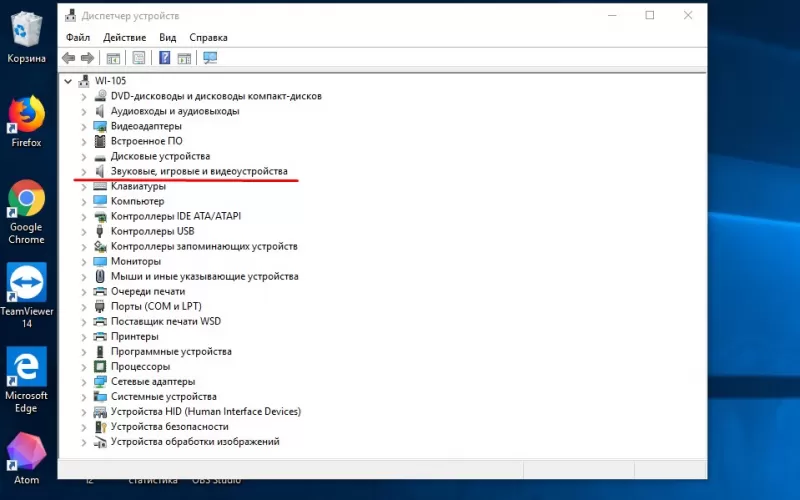800x500 pixels.
Task: Select Контроллеры запоминающих устройств row
Action: [204, 246]
